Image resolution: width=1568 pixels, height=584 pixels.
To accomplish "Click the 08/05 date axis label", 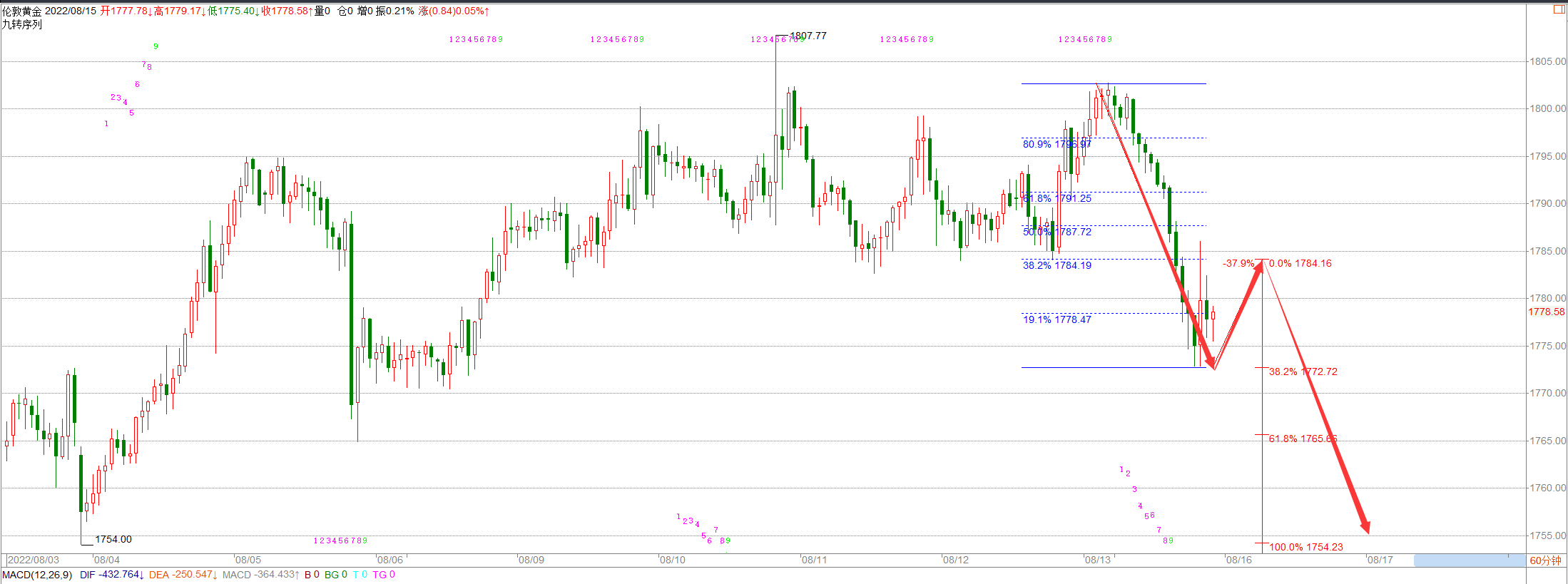I will click(x=248, y=560).
